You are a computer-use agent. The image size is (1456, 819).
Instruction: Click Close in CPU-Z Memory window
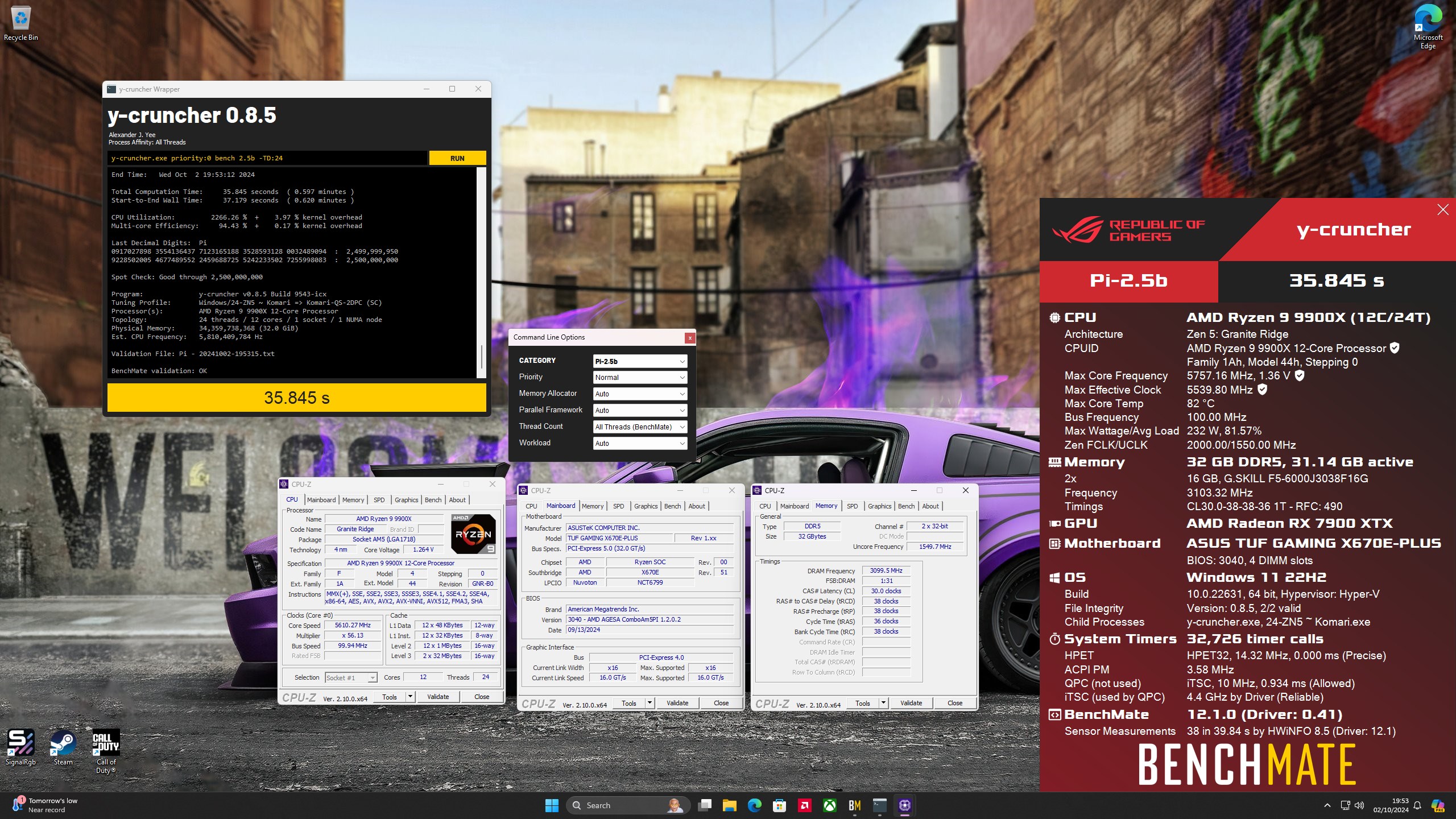pyautogui.click(x=955, y=703)
